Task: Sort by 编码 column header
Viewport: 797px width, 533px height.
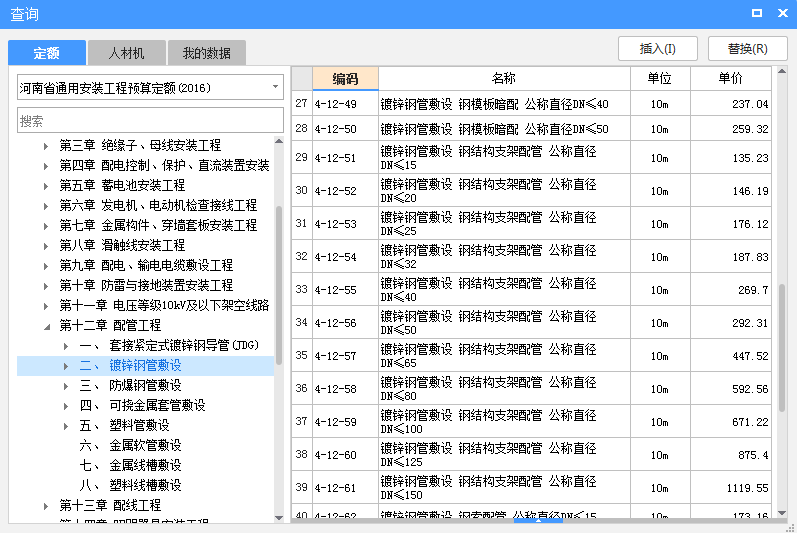Action: (x=345, y=79)
